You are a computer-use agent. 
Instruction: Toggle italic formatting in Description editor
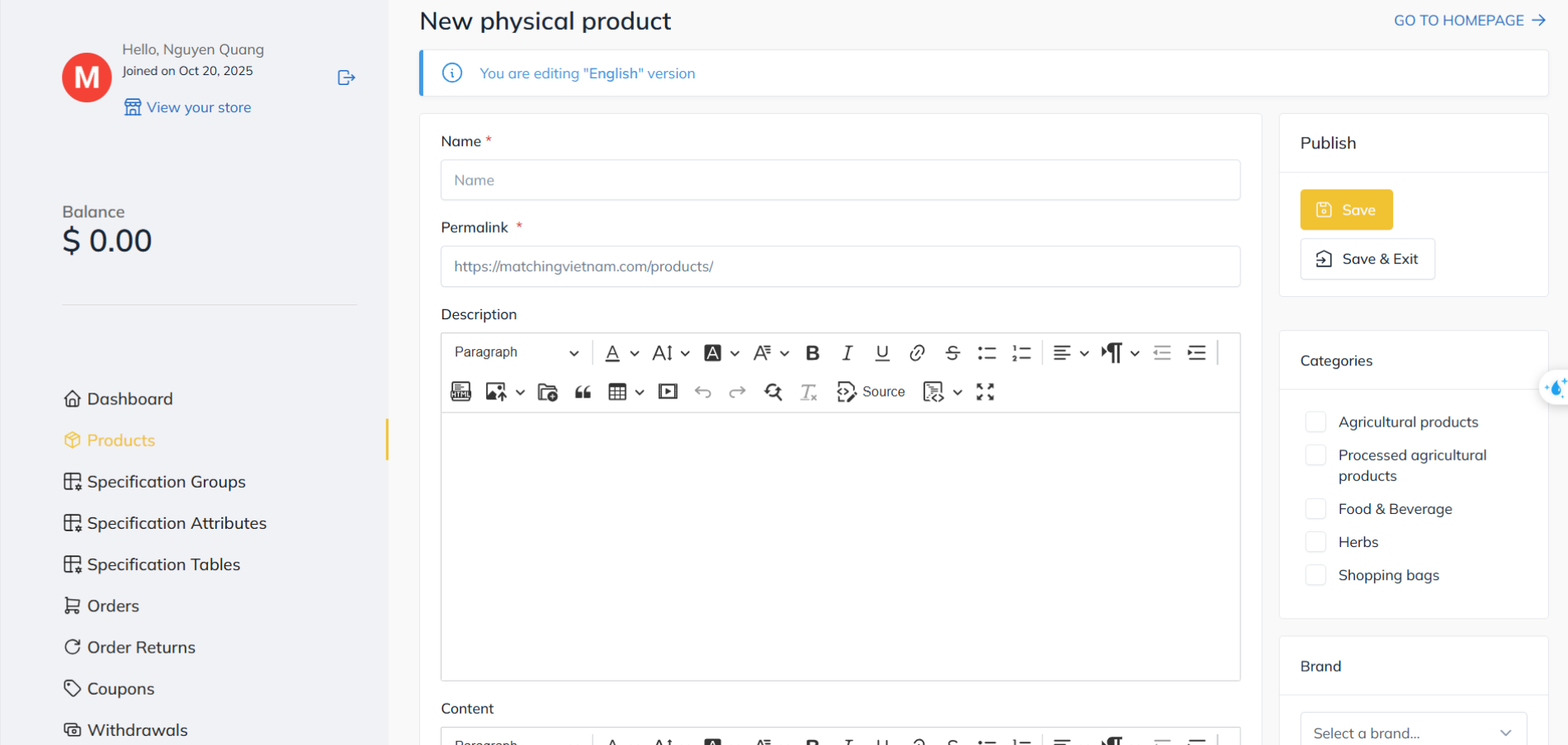[847, 353]
